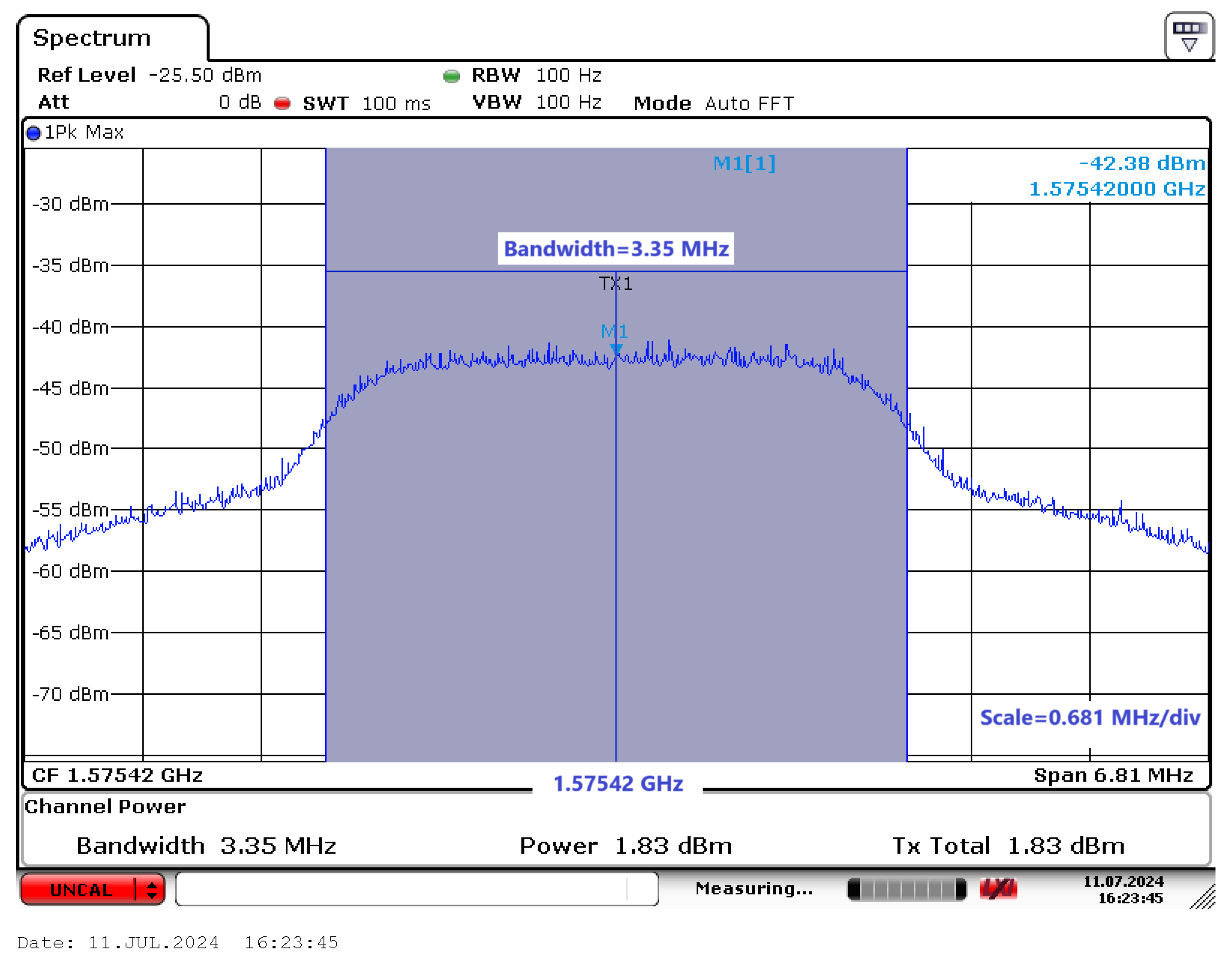Switch to the Spectrum tab

coord(92,38)
